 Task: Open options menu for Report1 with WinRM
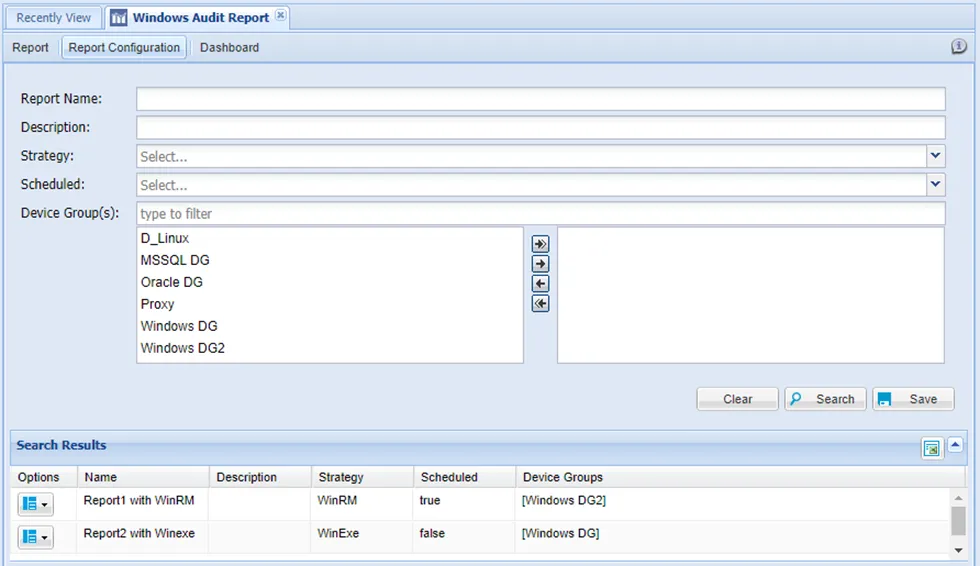(x=35, y=504)
